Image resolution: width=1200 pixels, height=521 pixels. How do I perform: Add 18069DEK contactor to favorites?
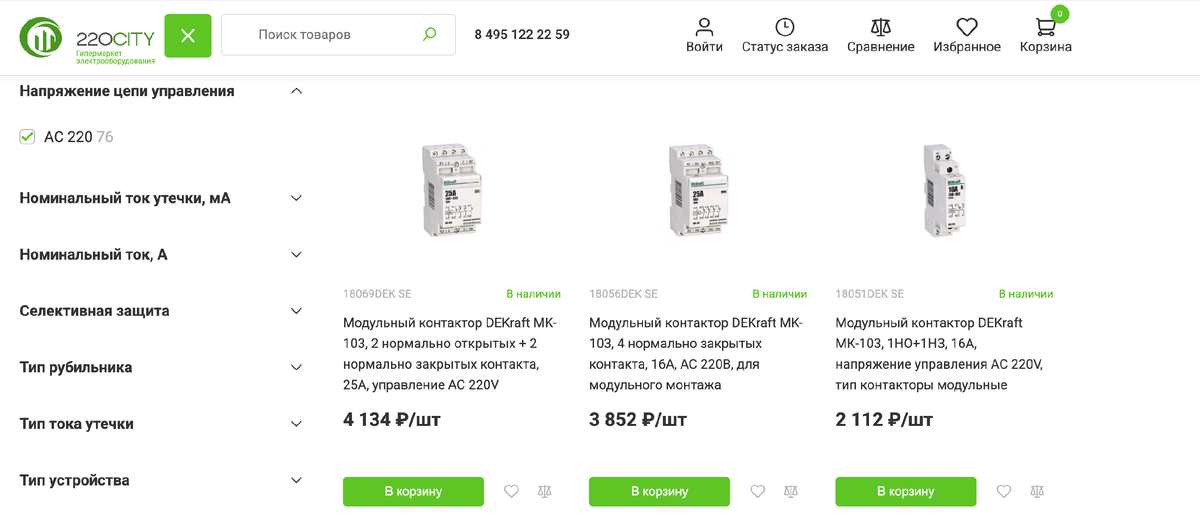[x=511, y=491]
